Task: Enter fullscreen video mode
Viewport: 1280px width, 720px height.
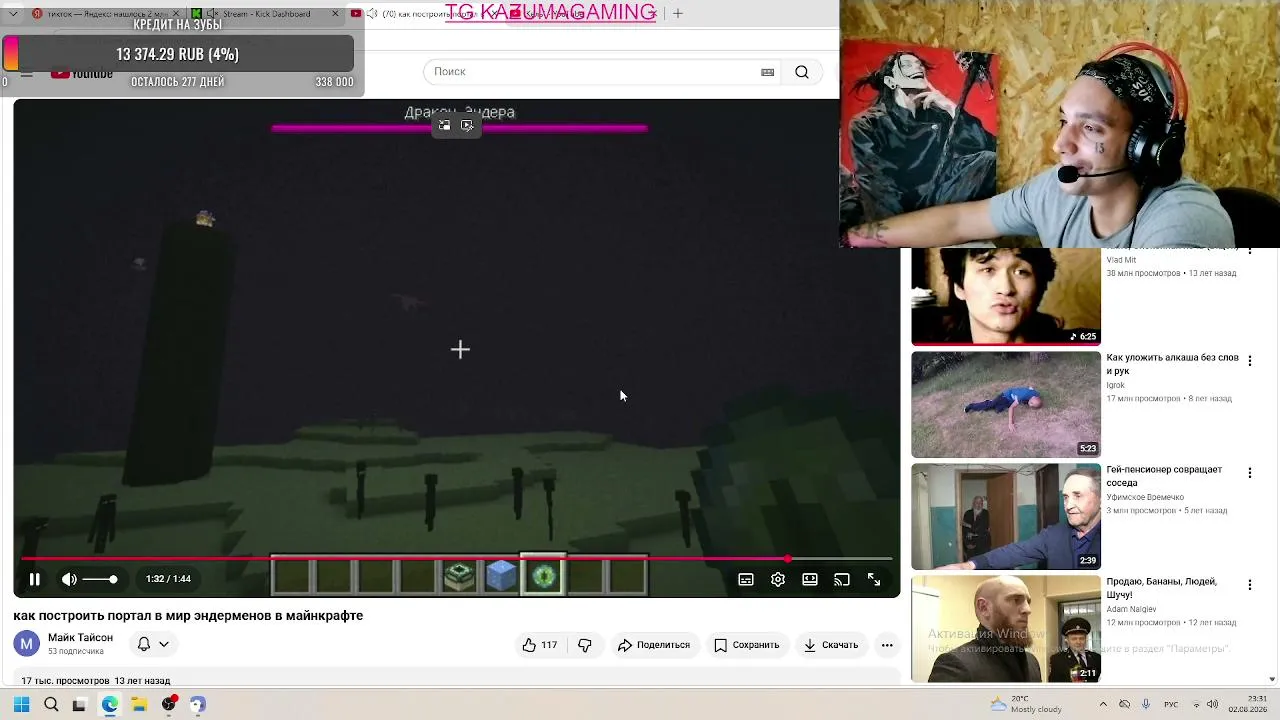Action: coord(874,579)
